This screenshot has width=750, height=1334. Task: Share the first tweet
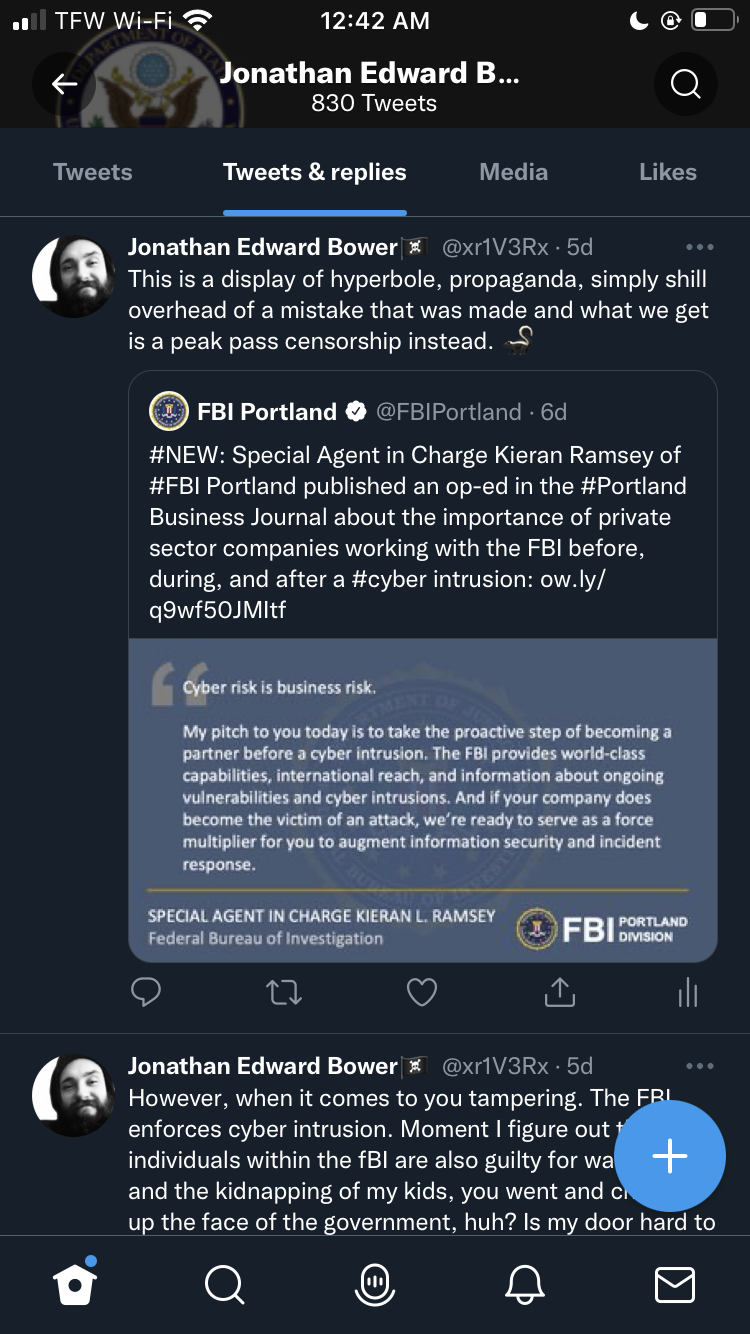tap(559, 992)
